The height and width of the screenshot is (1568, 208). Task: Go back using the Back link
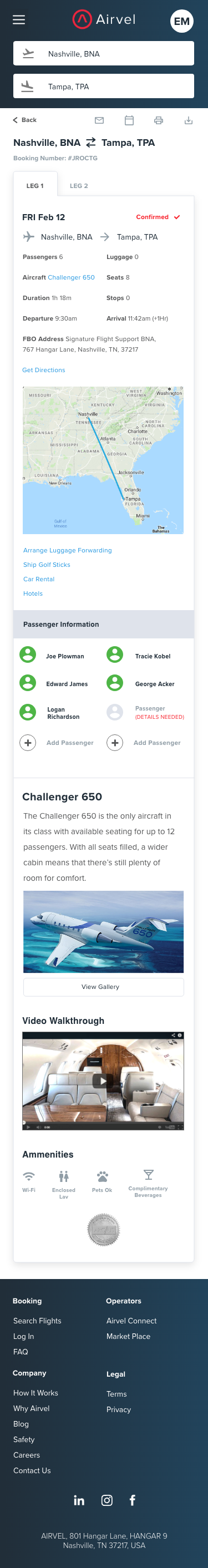pyautogui.click(x=24, y=120)
